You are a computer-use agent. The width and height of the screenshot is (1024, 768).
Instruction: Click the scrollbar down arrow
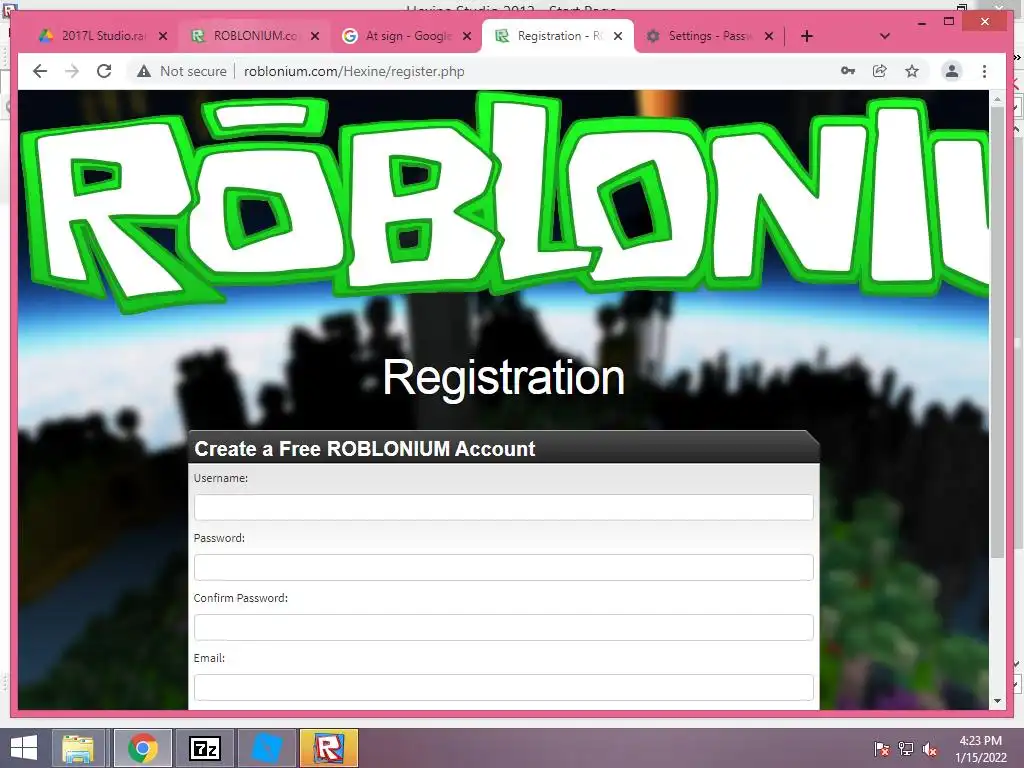[x=997, y=701]
